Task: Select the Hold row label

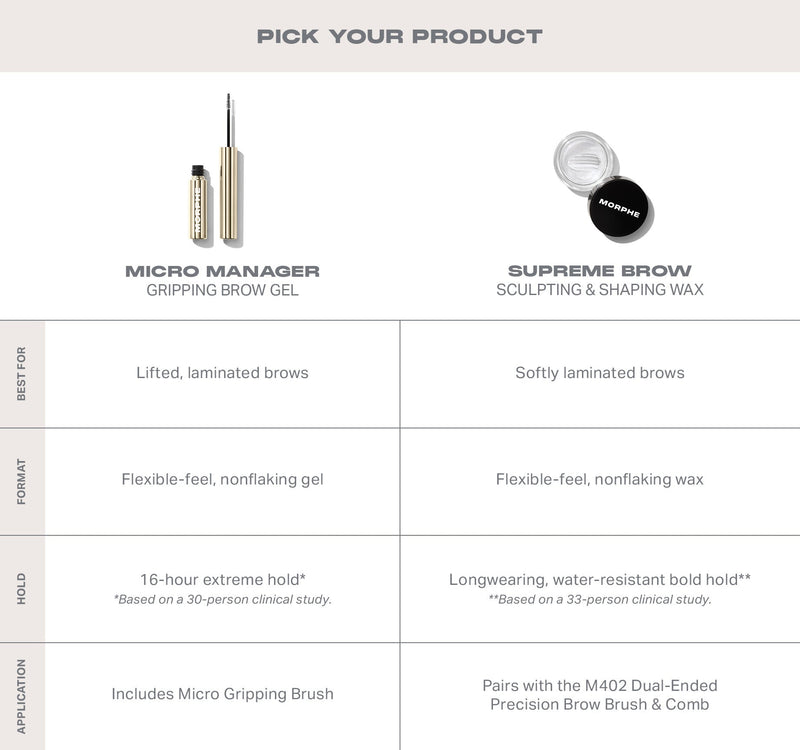Action: click(22, 589)
